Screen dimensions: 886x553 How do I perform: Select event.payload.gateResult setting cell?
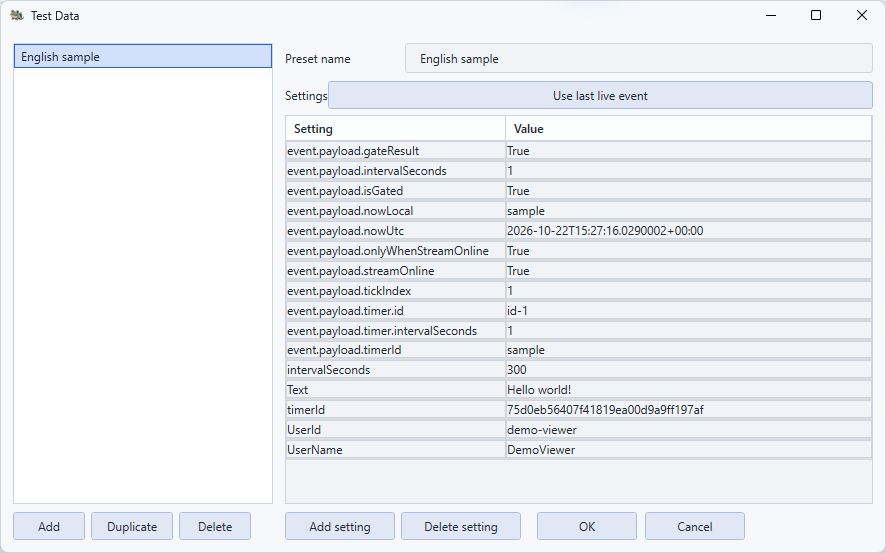click(x=396, y=151)
